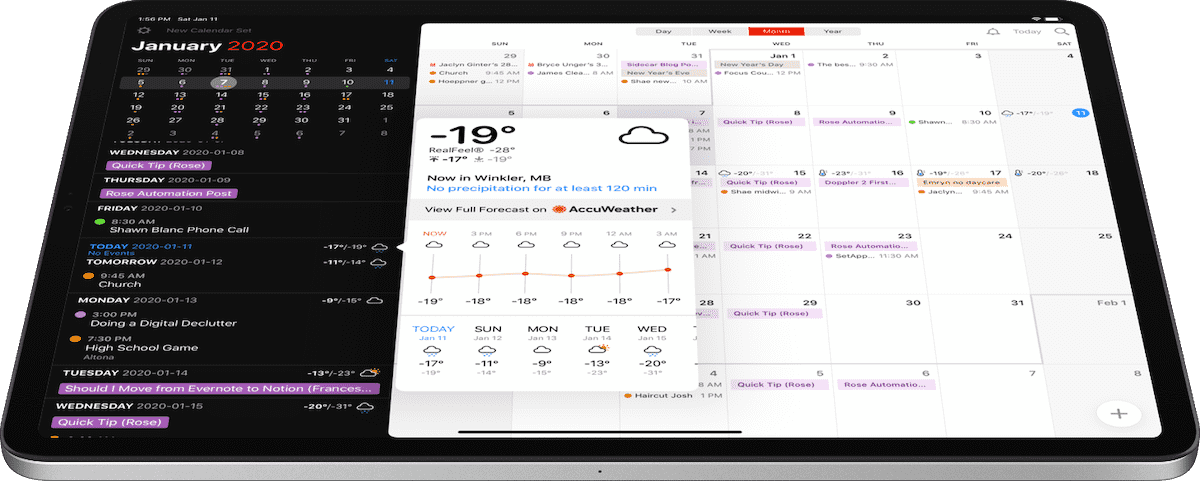Jump to Today in the toolbar
1200x481 pixels.
[1027, 32]
